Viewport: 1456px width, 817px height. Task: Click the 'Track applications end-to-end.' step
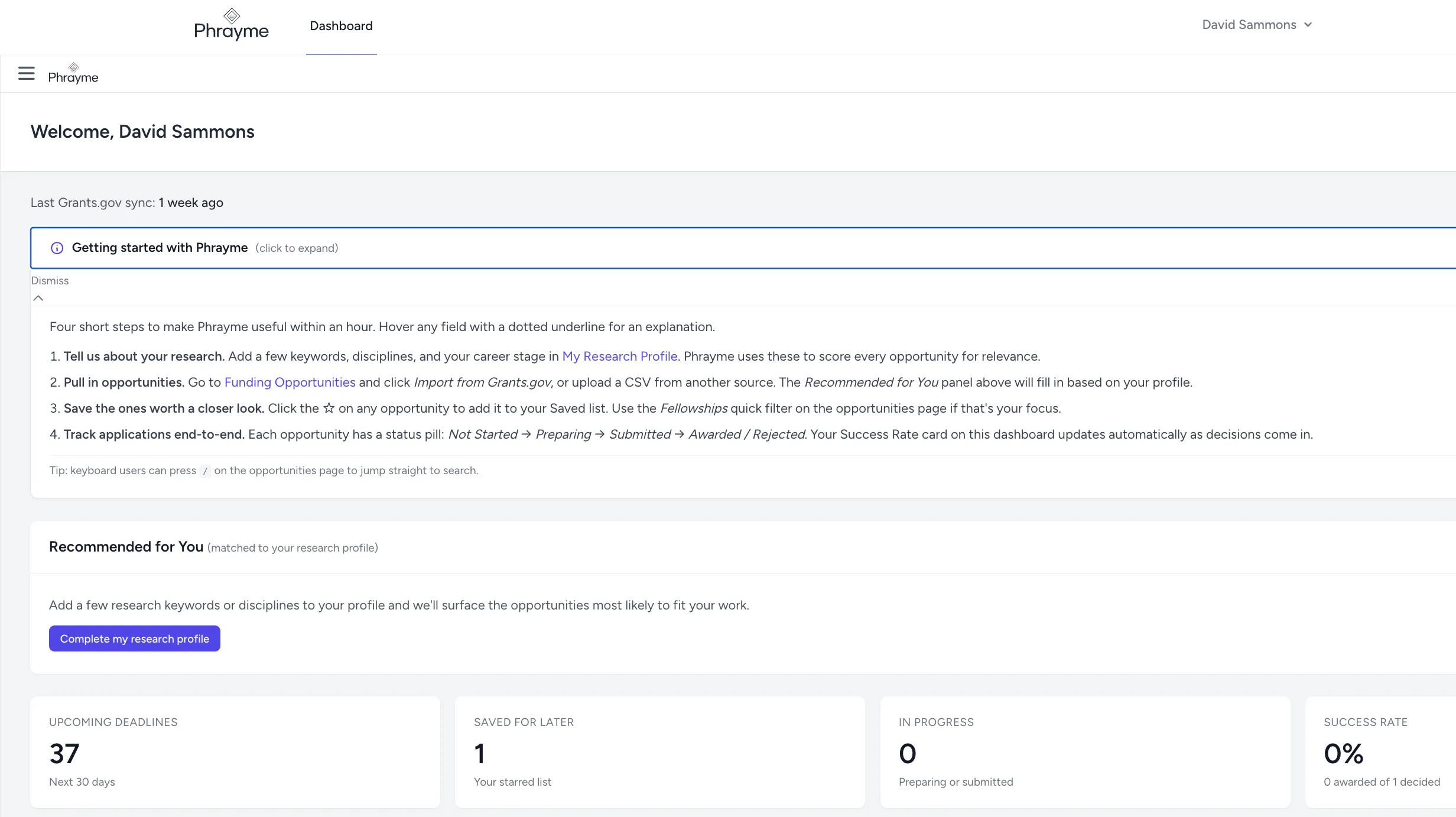(154, 435)
